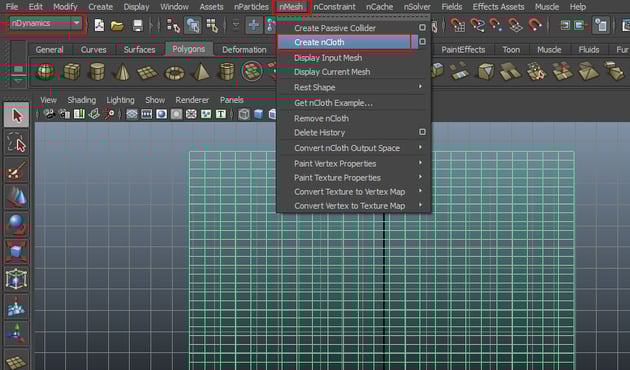
Task: Toggle wireframe display cube icon
Action: pyautogui.click(x=244, y=114)
